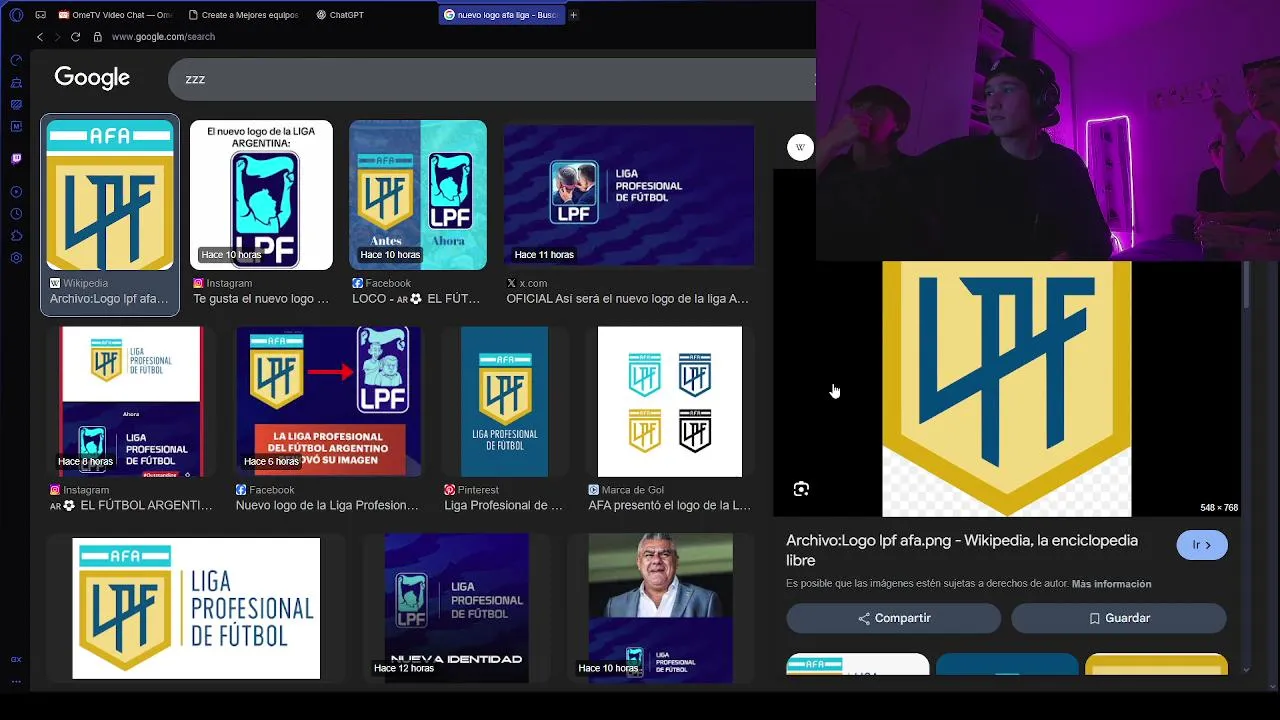1280x720 pixels.
Task: Click the padlock site info icon
Action: tap(97, 37)
